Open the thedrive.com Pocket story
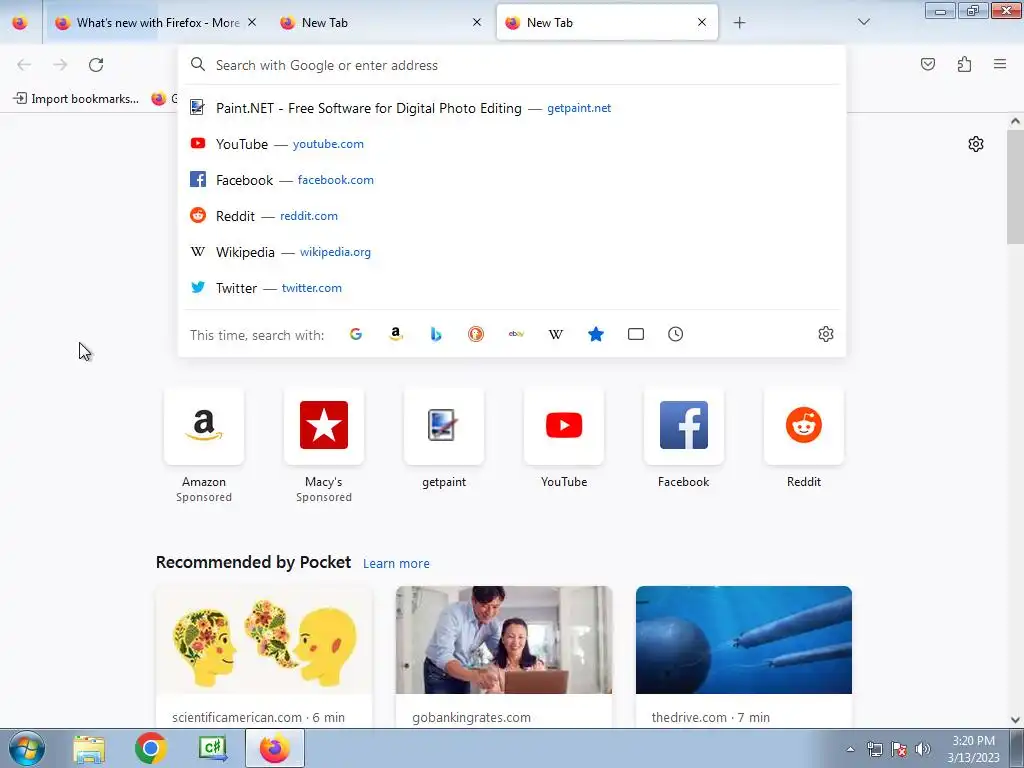 pyautogui.click(x=744, y=656)
